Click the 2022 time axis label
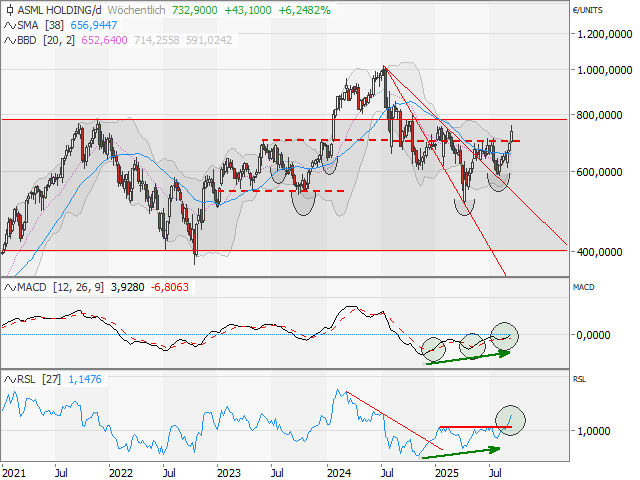The image size is (640, 480). tap(120, 473)
